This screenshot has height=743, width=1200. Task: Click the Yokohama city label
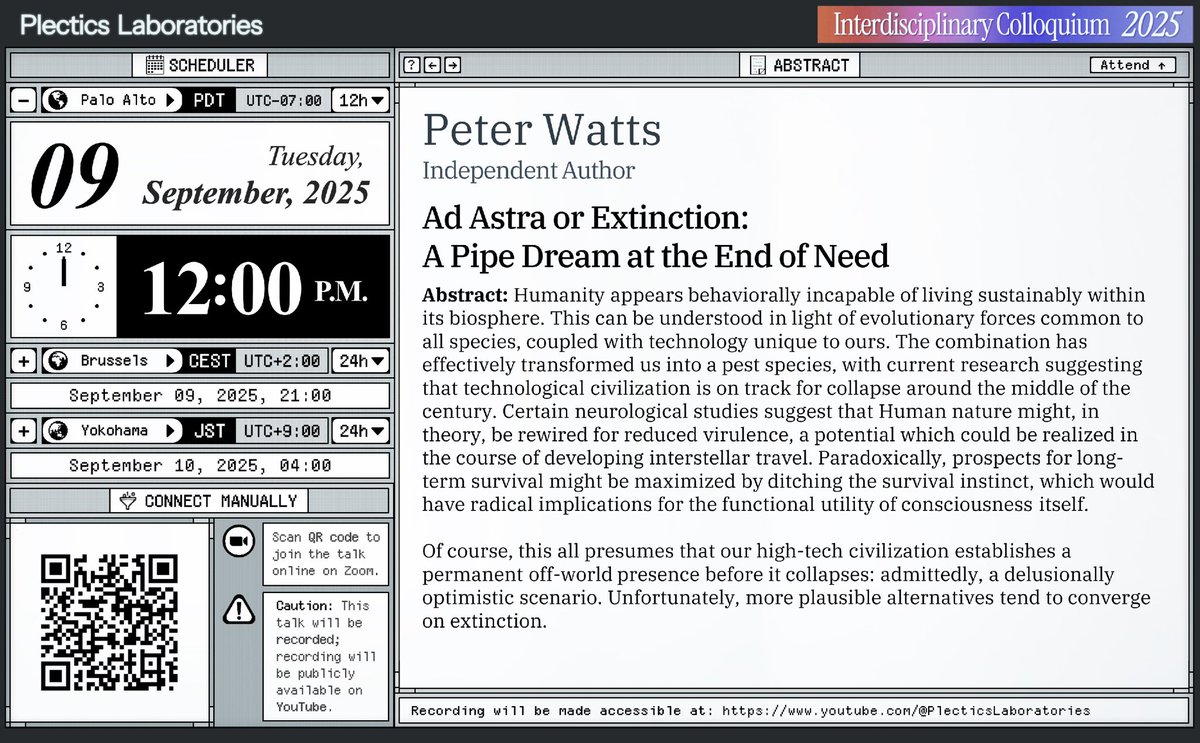(114, 431)
